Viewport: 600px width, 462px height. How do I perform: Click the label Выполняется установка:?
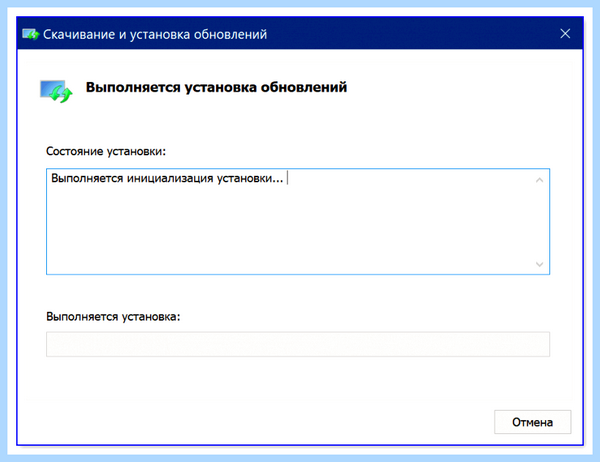(113, 317)
